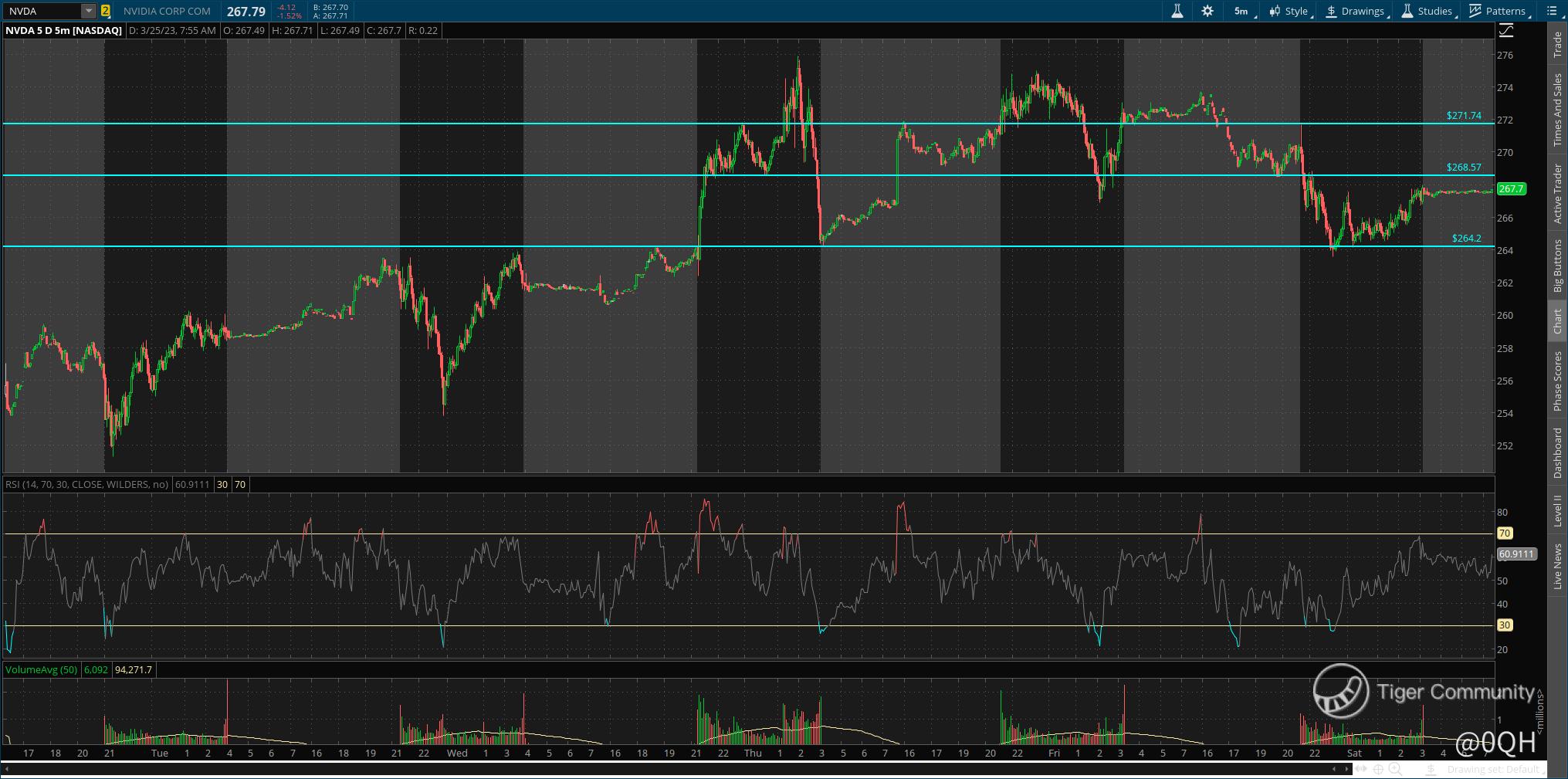The height and width of the screenshot is (779, 1568).
Task: Click the expand-horizontal arrows icon
Action: (1361, 769)
